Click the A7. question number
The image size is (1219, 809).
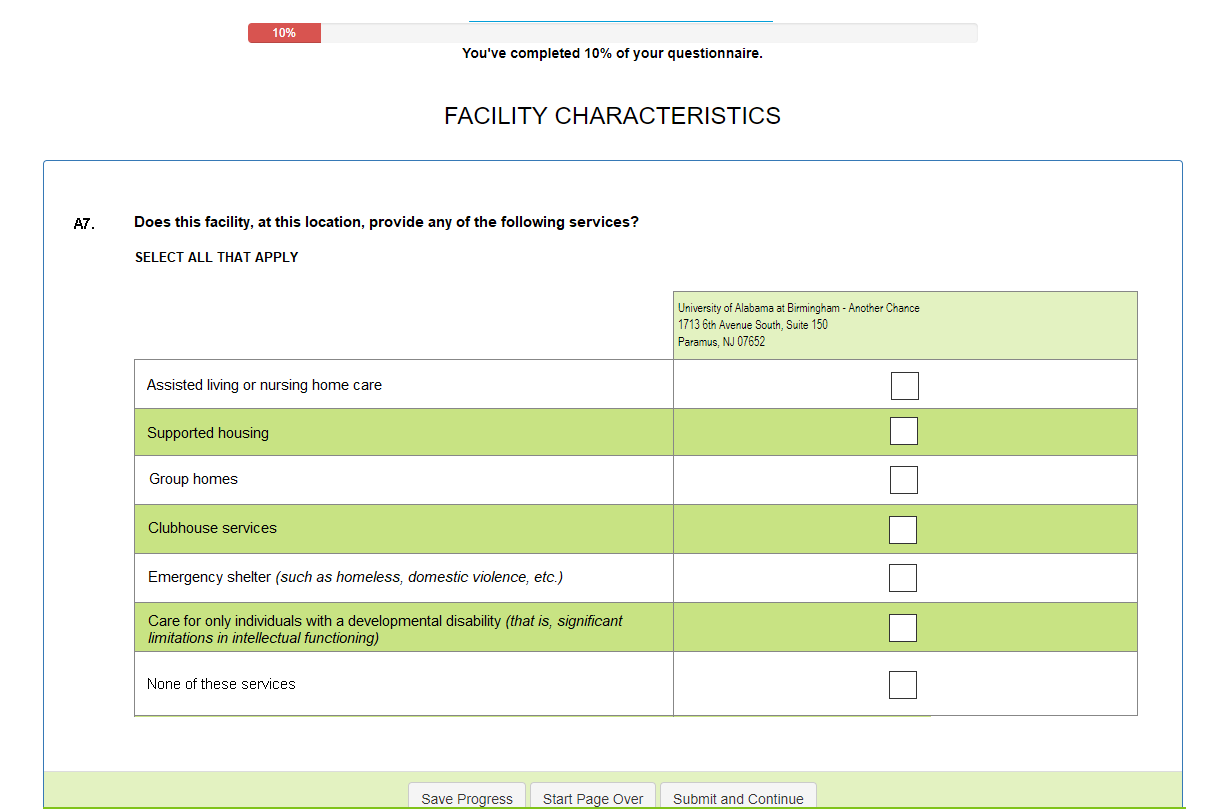(x=84, y=224)
